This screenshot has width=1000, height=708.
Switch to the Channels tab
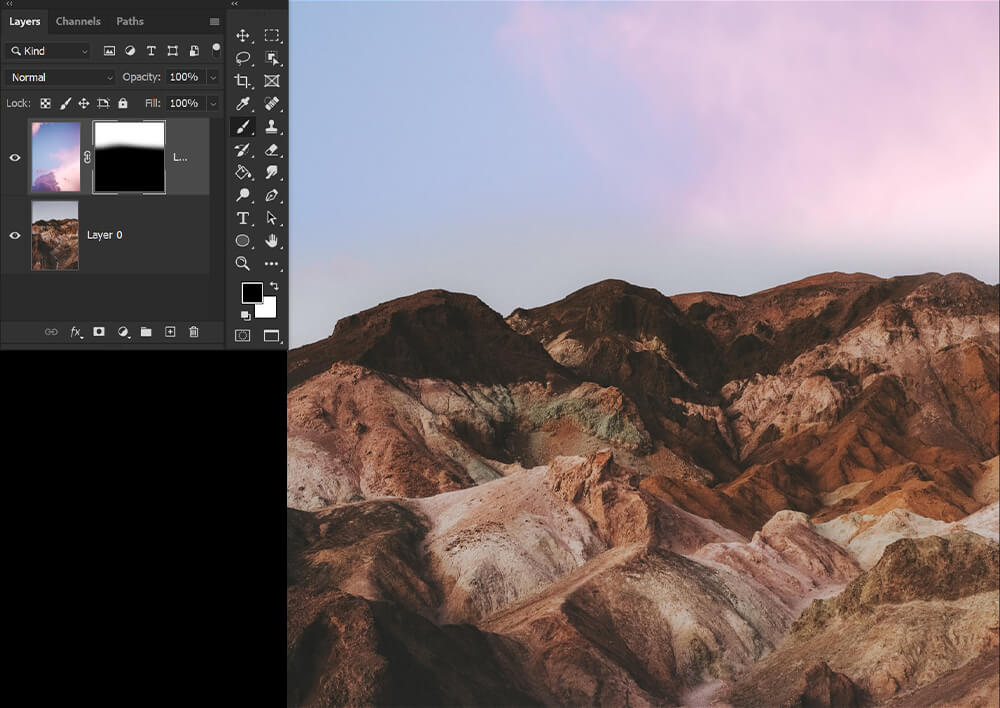click(78, 21)
